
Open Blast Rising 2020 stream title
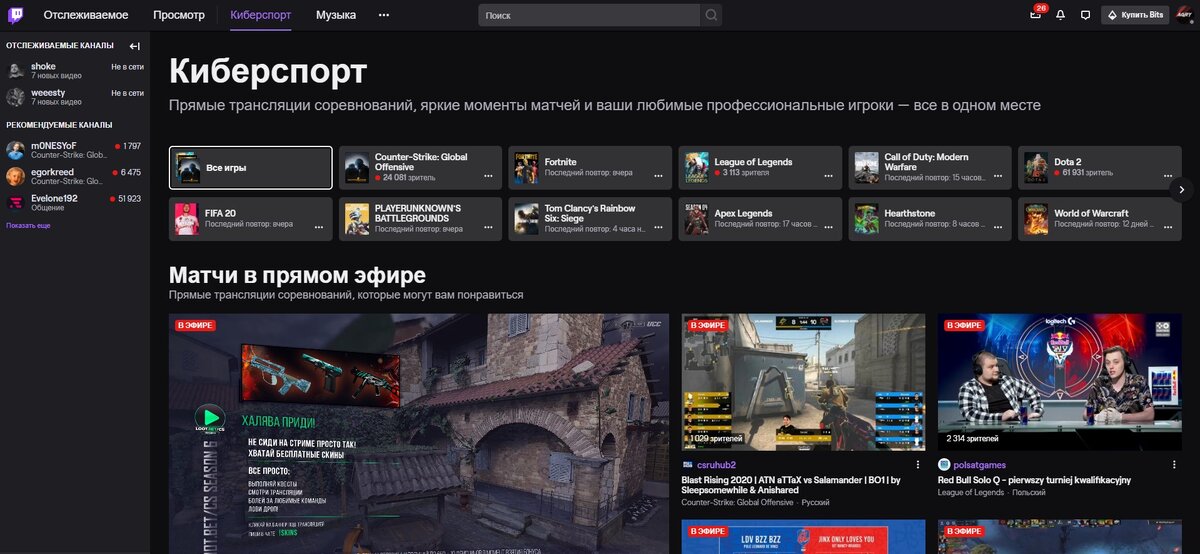(791, 484)
